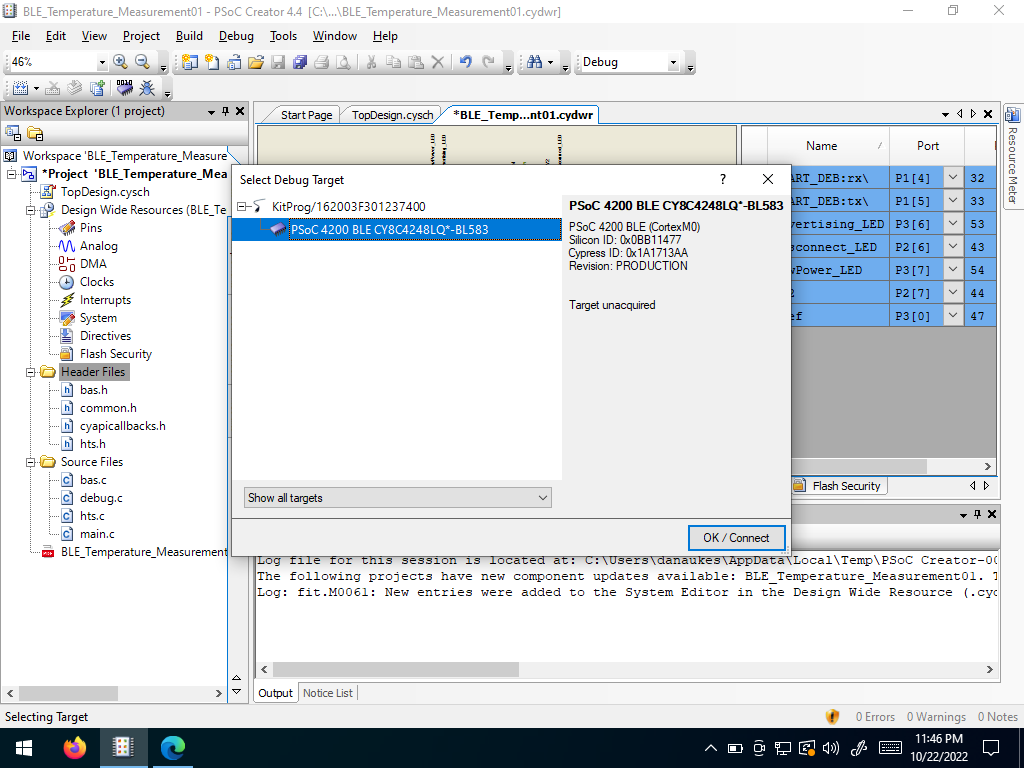Close the Select Debug Target dialog
Viewport: 1024px width, 768px height.
pyautogui.click(x=767, y=180)
